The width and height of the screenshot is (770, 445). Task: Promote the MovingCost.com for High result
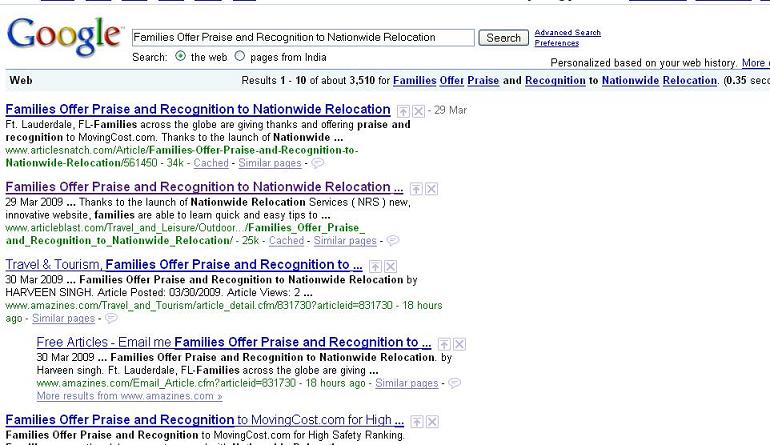(417, 422)
